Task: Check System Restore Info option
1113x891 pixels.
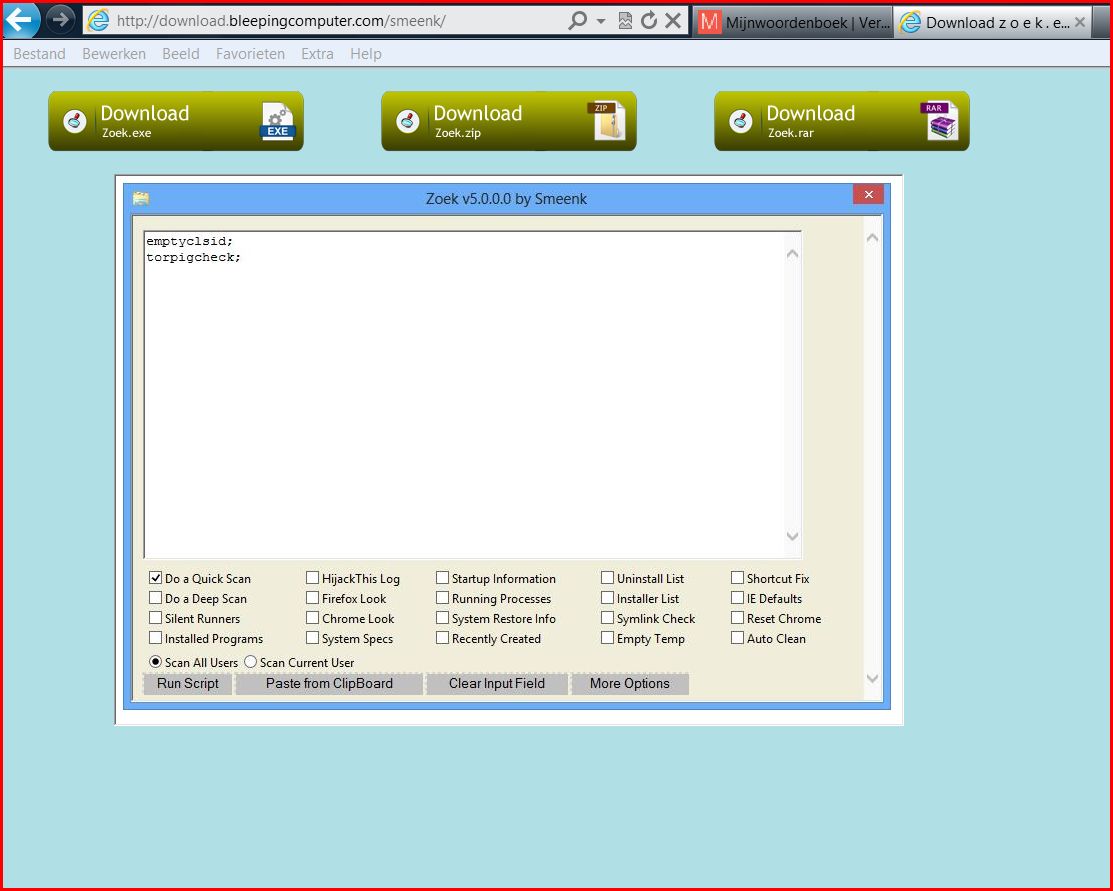Action: pyautogui.click(x=442, y=618)
